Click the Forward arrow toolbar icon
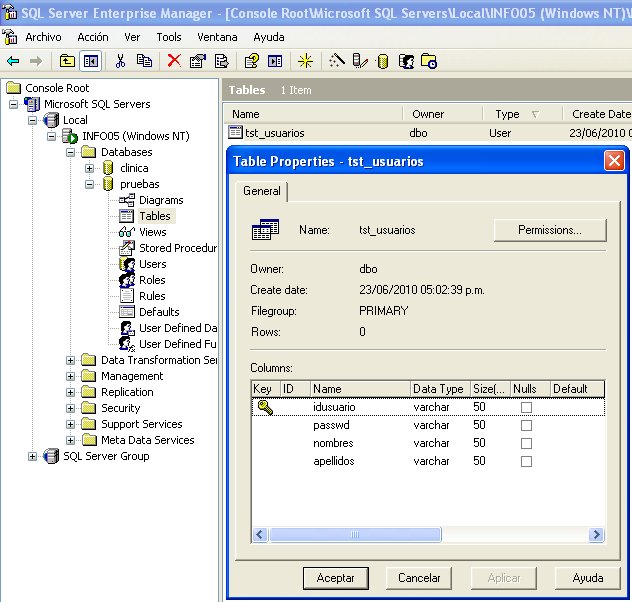Viewport: 632px width, 602px height. pyautogui.click(x=36, y=61)
